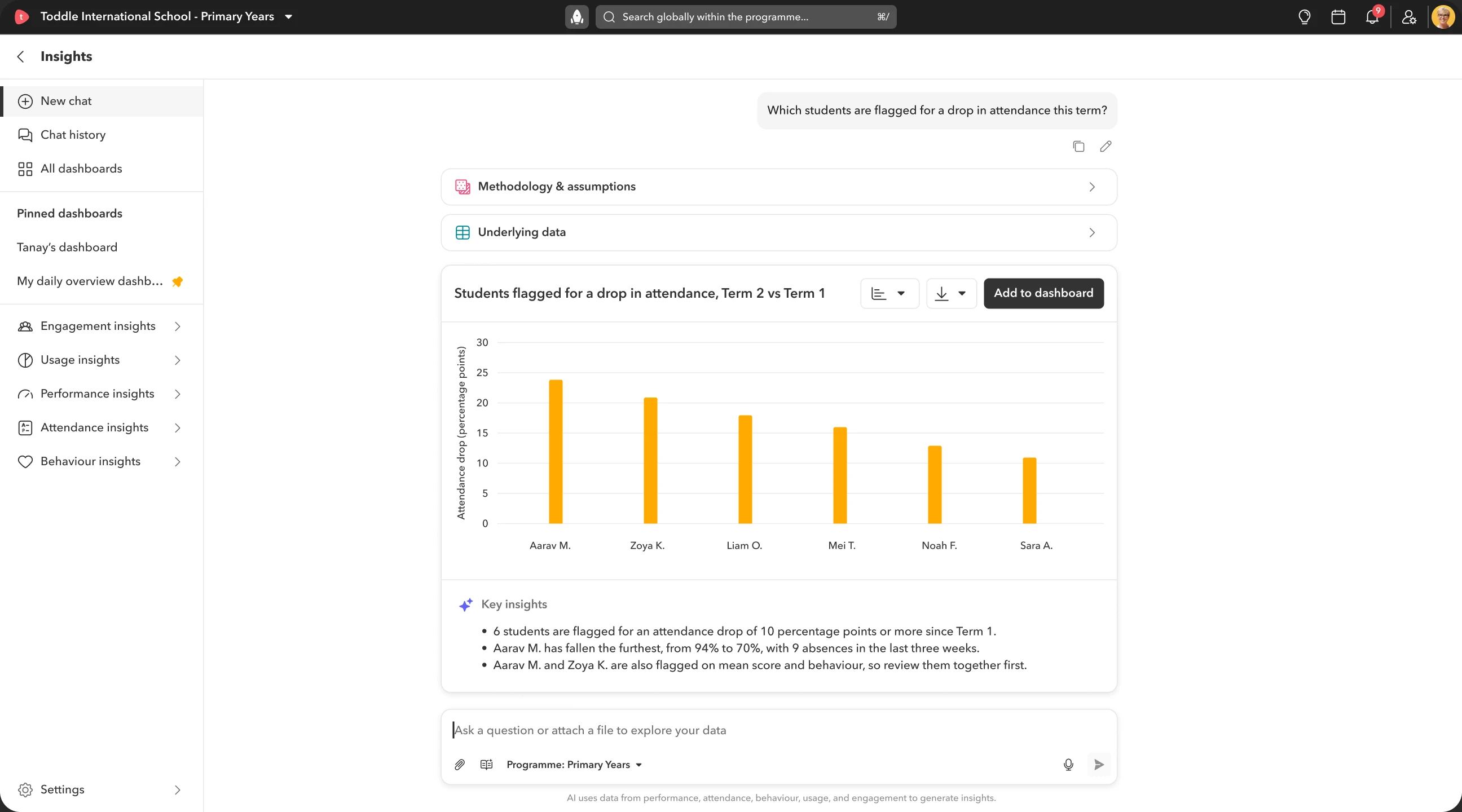The image size is (1462, 812).
Task: Click the Zoya K. bar in chart
Action: pos(650,460)
